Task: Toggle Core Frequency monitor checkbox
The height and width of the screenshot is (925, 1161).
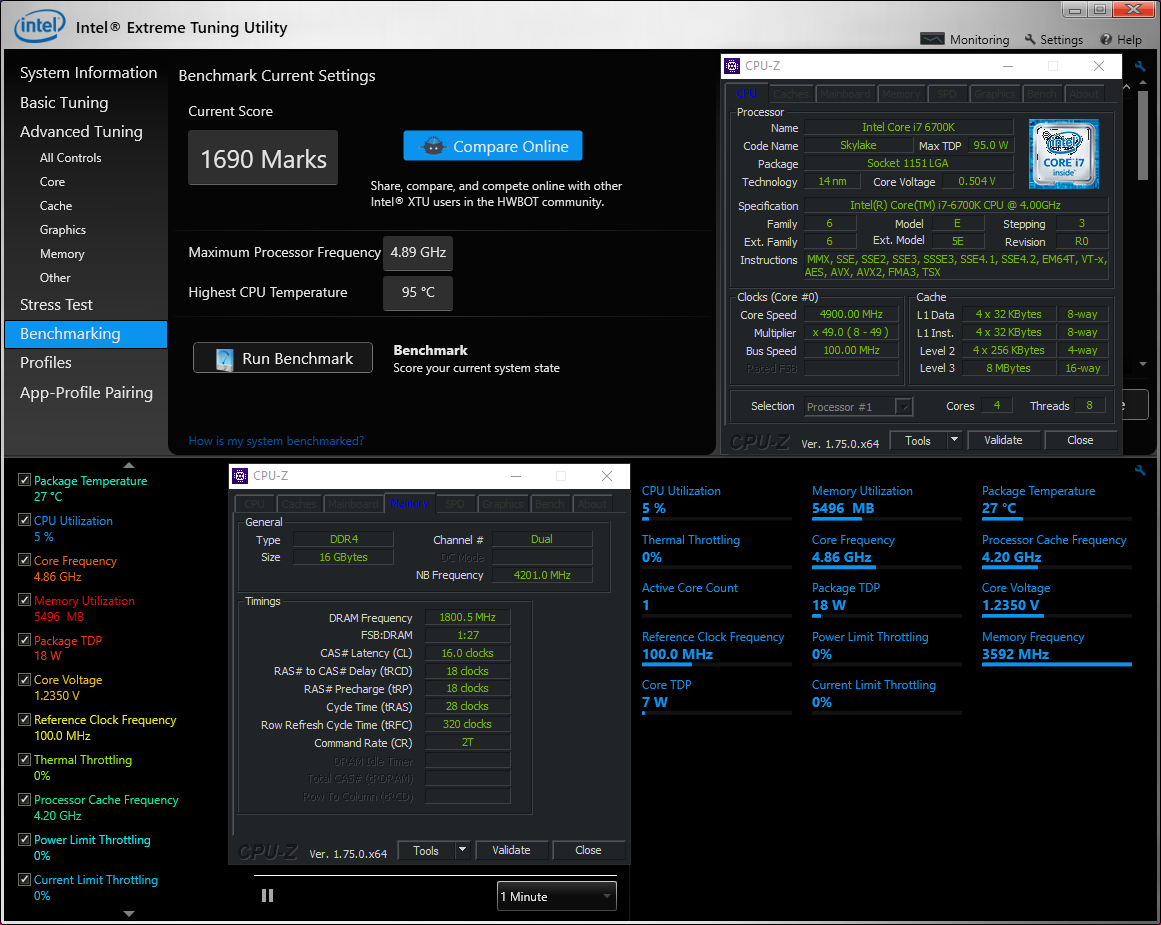Action: click(x=24, y=560)
